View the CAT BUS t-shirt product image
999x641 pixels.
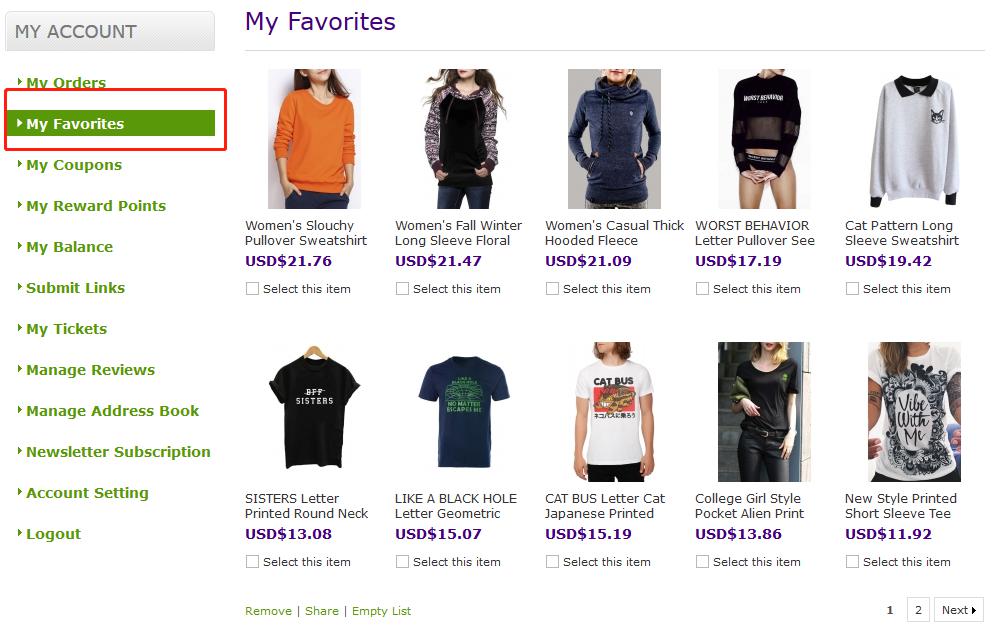pyautogui.click(x=614, y=412)
